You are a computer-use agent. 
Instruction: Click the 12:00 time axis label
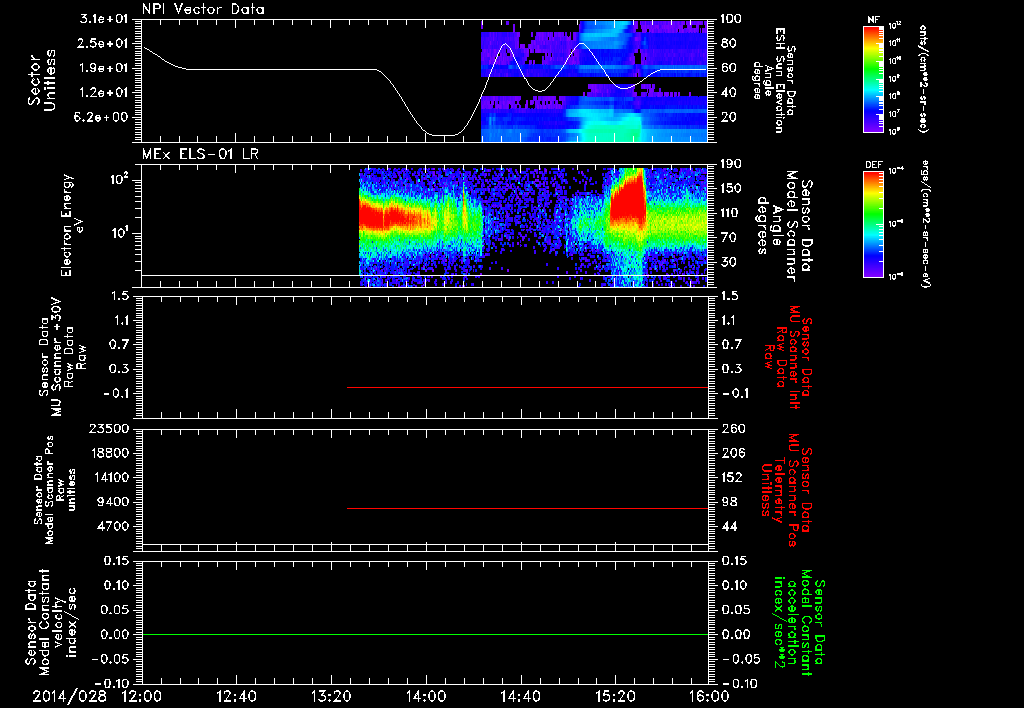point(142,696)
